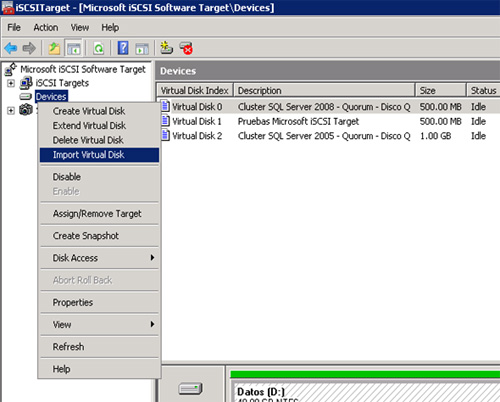Expand the Snapshots tree node plus box
Image resolution: width=500 pixels, height=402 pixels.
pos(11,110)
